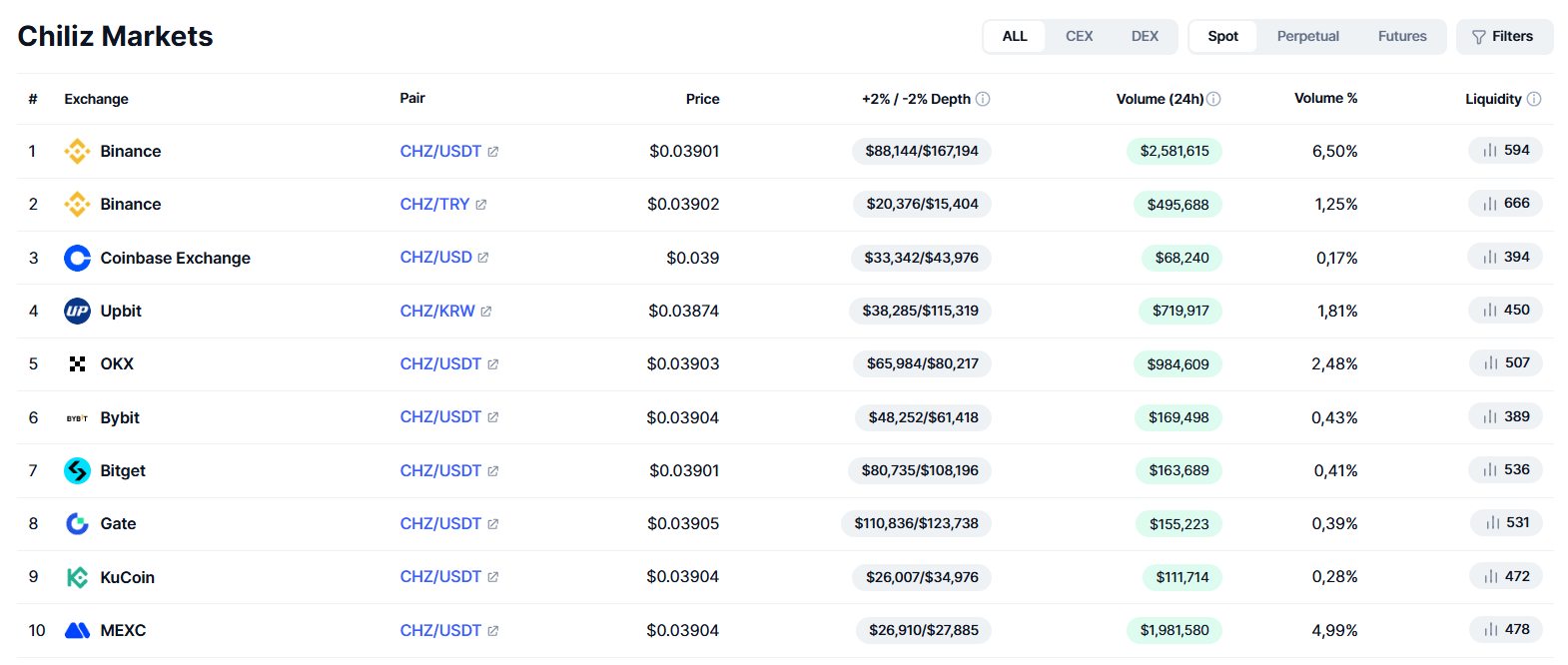The width and height of the screenshot is (1568, 665).
Task: Sort by Price column header
Action: pos(702,99)
